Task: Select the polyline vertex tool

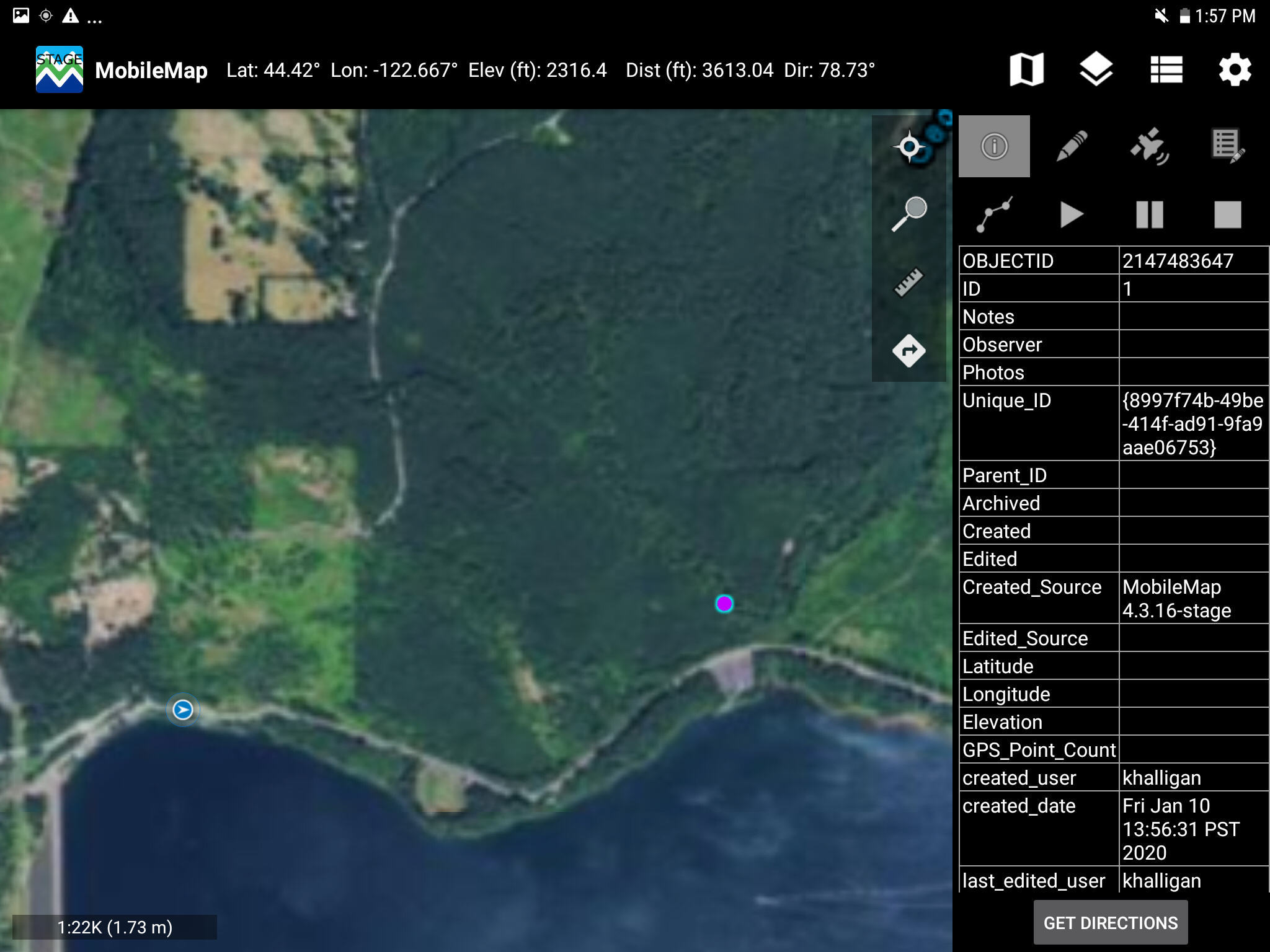Action: coord(994,215)
